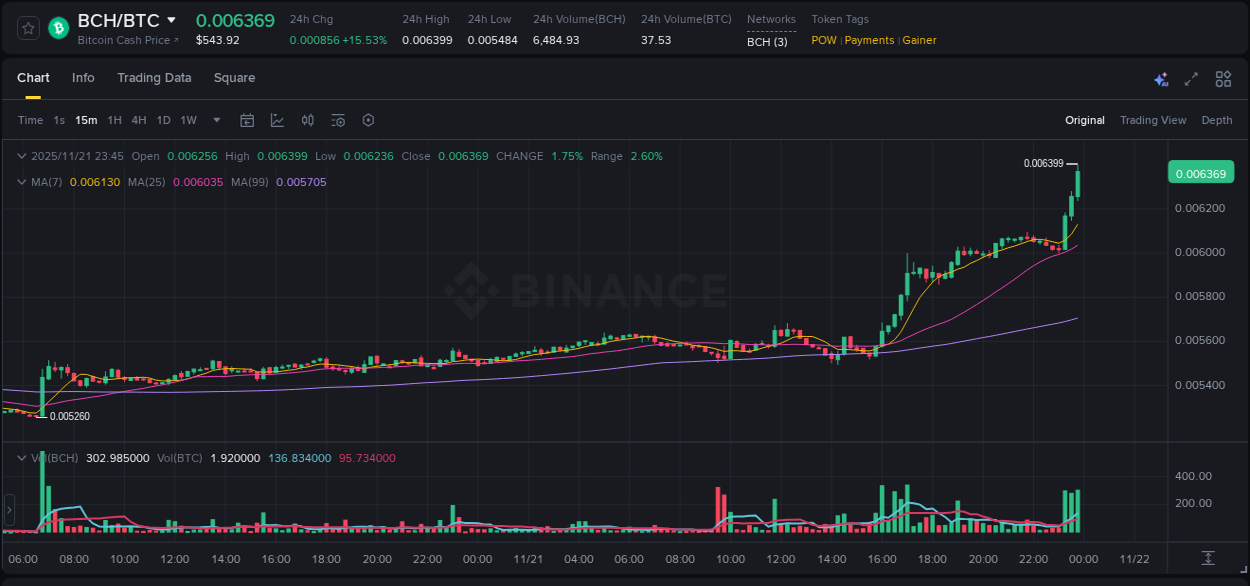
Task: Collapse the candlestick OHLC info row
Action: [x=22, y=156]
